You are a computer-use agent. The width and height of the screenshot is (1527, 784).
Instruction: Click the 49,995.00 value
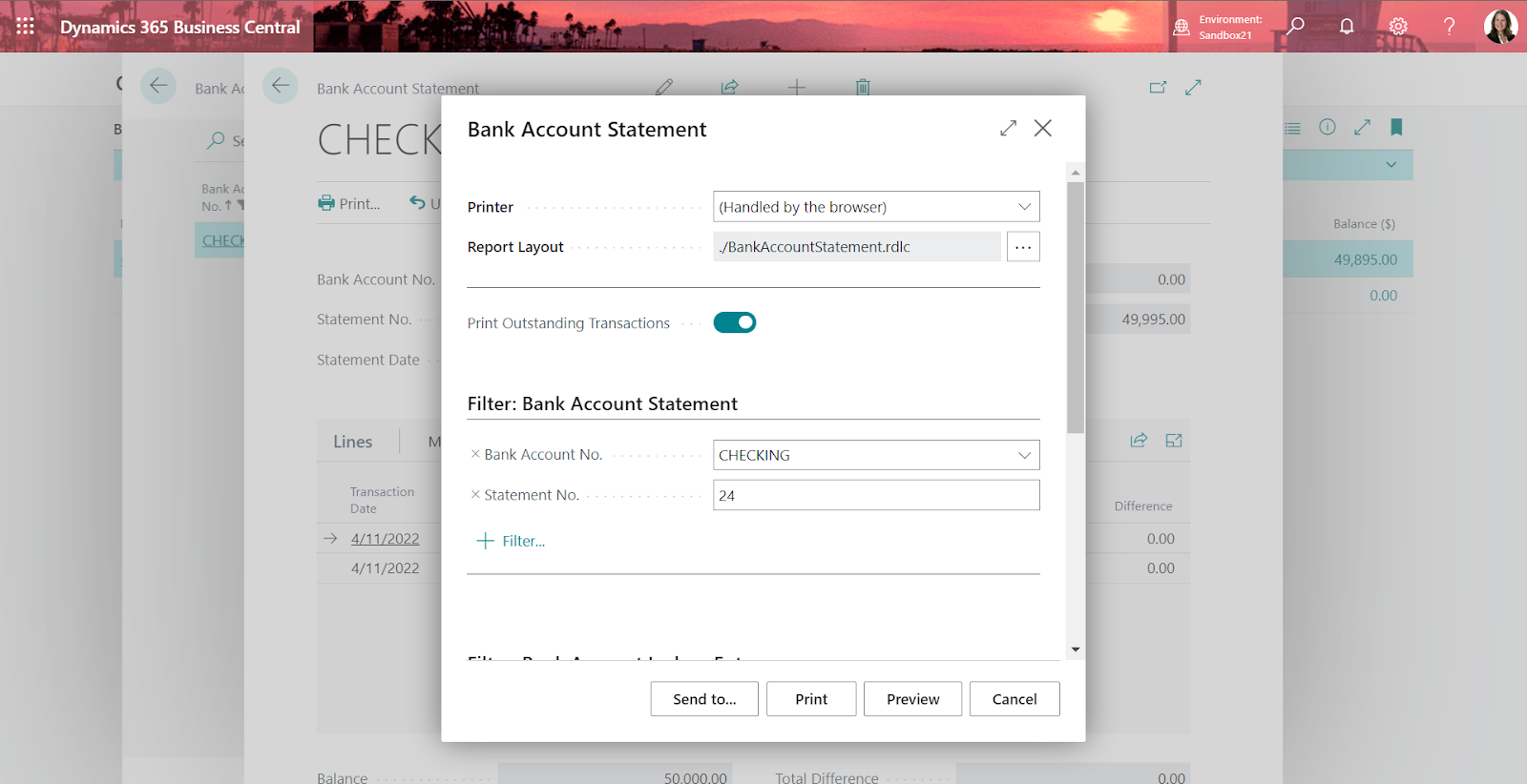click(x=1153, y=320)
